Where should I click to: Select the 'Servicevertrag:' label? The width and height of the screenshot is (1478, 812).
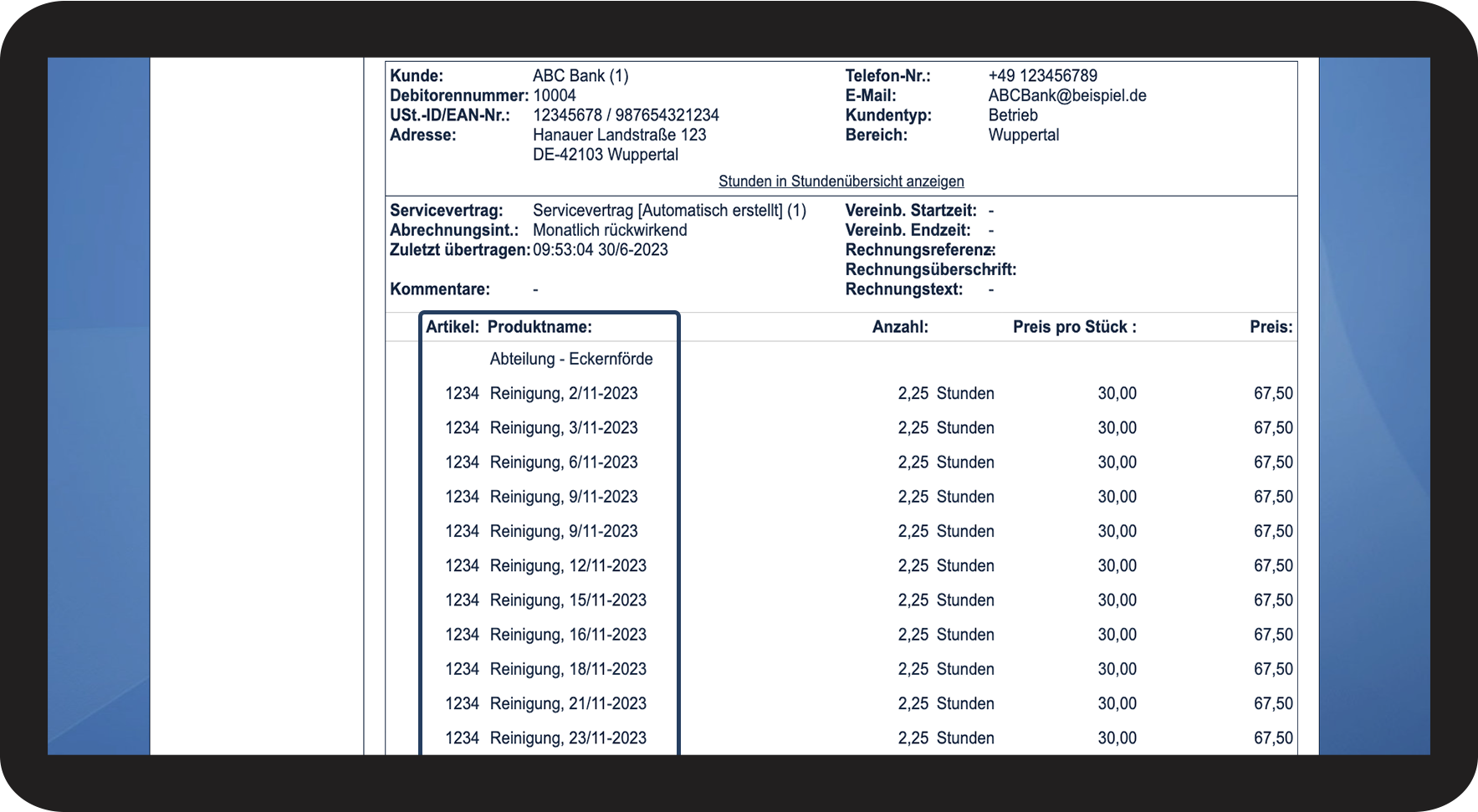point(447,211)
